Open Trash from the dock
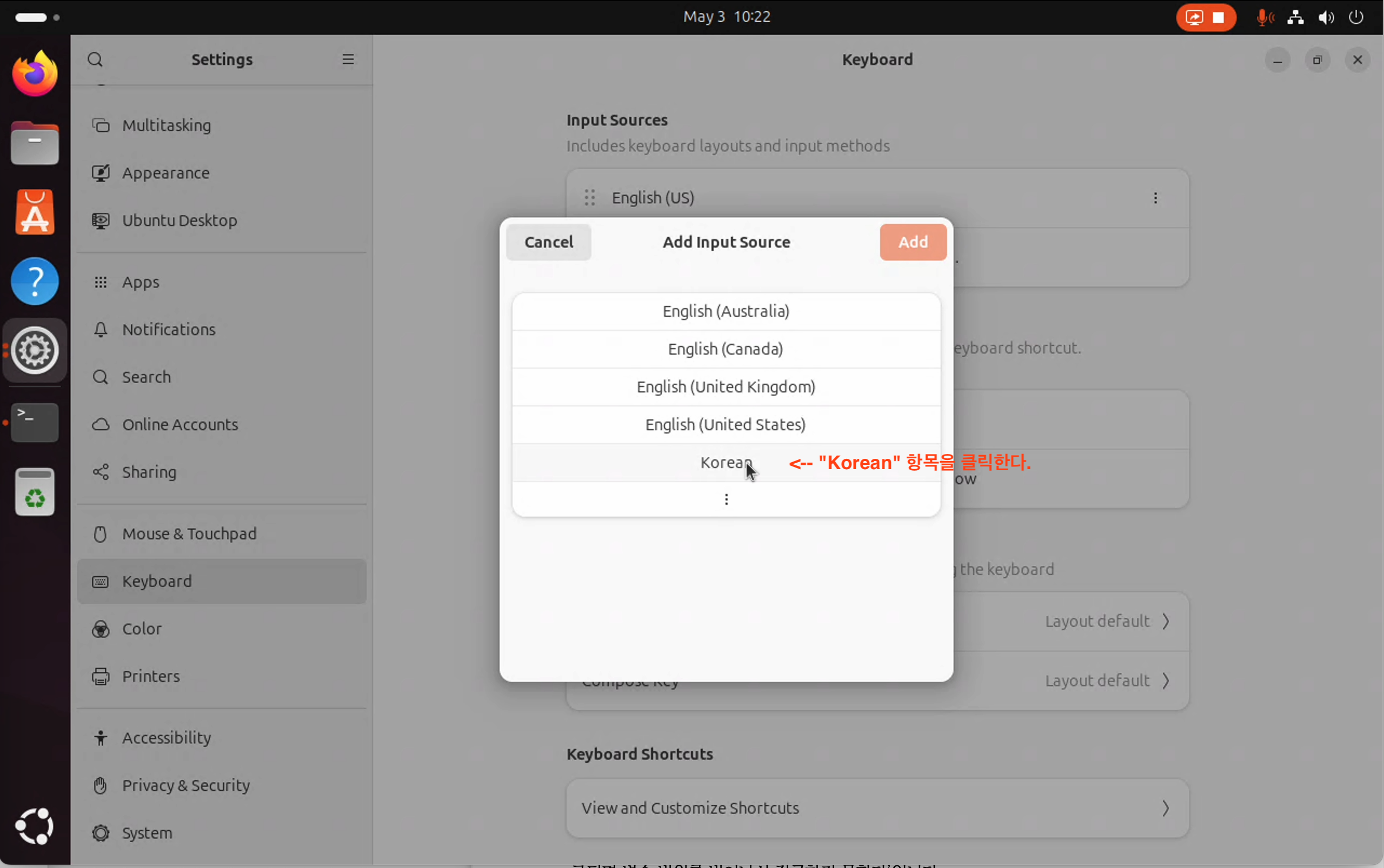Image resolution: width=1384 pixels, height=868 pixels. click(x=35, y=492)
